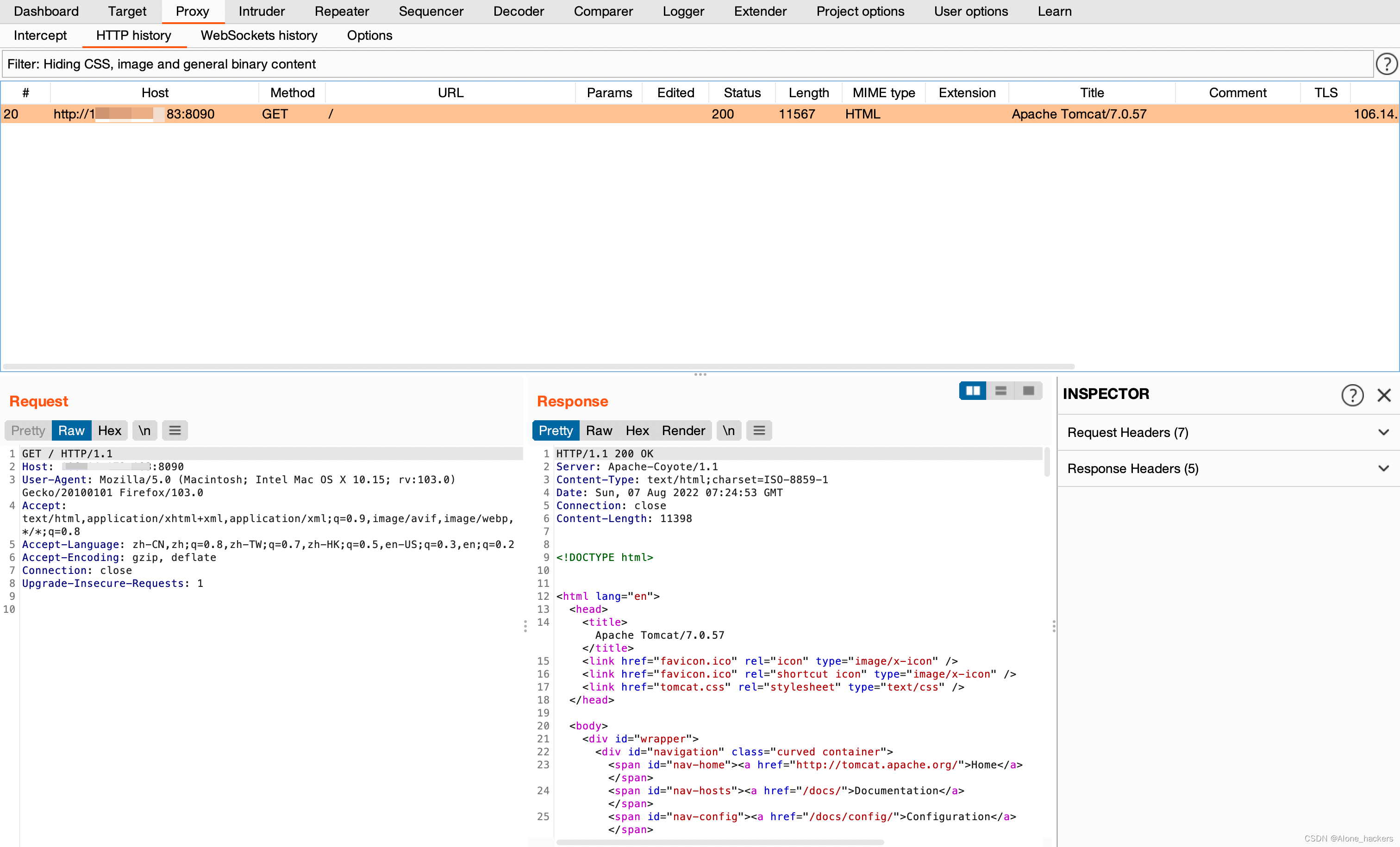Select combined tabs layout icon

[x=1028, y=391]
